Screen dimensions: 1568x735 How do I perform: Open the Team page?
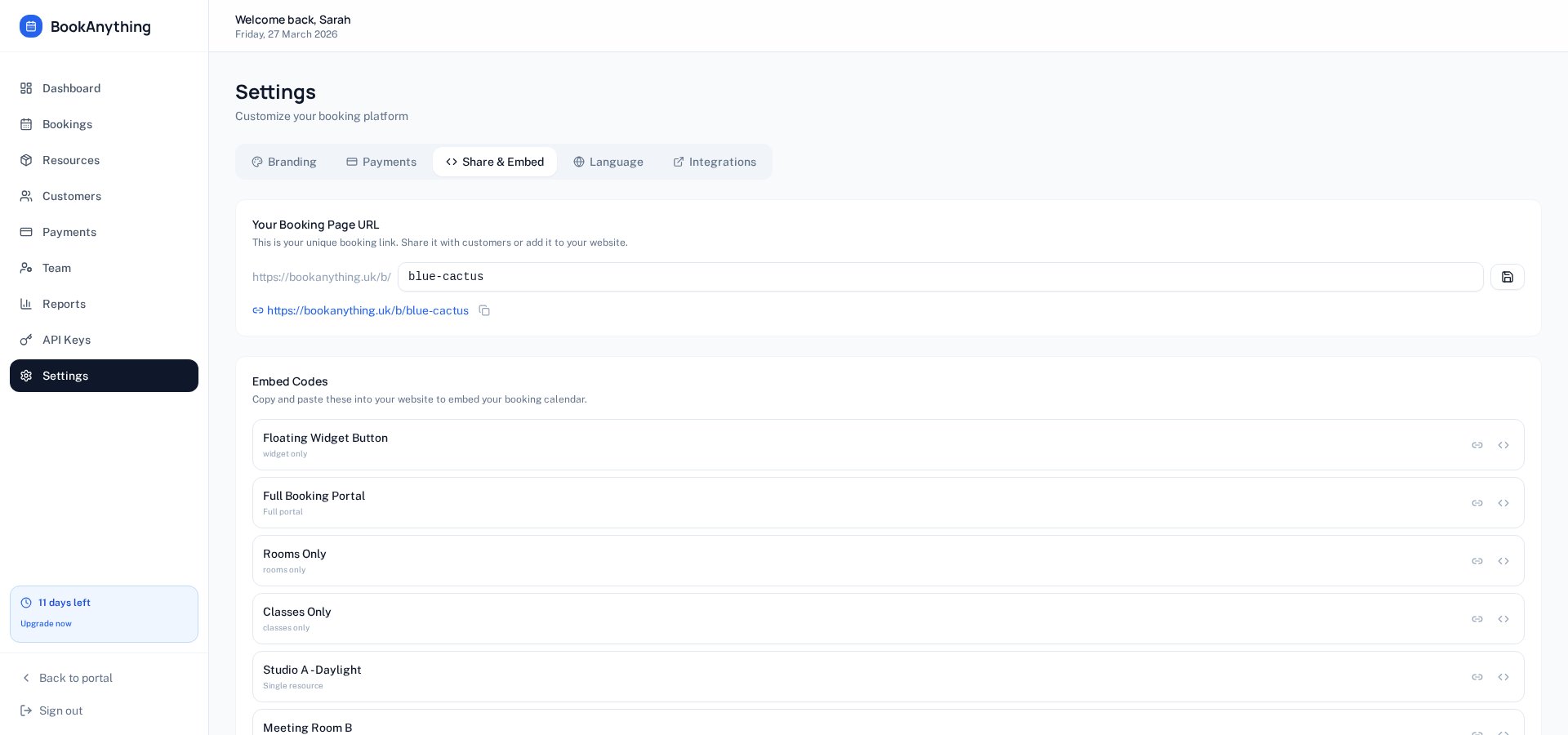[104, 268]
